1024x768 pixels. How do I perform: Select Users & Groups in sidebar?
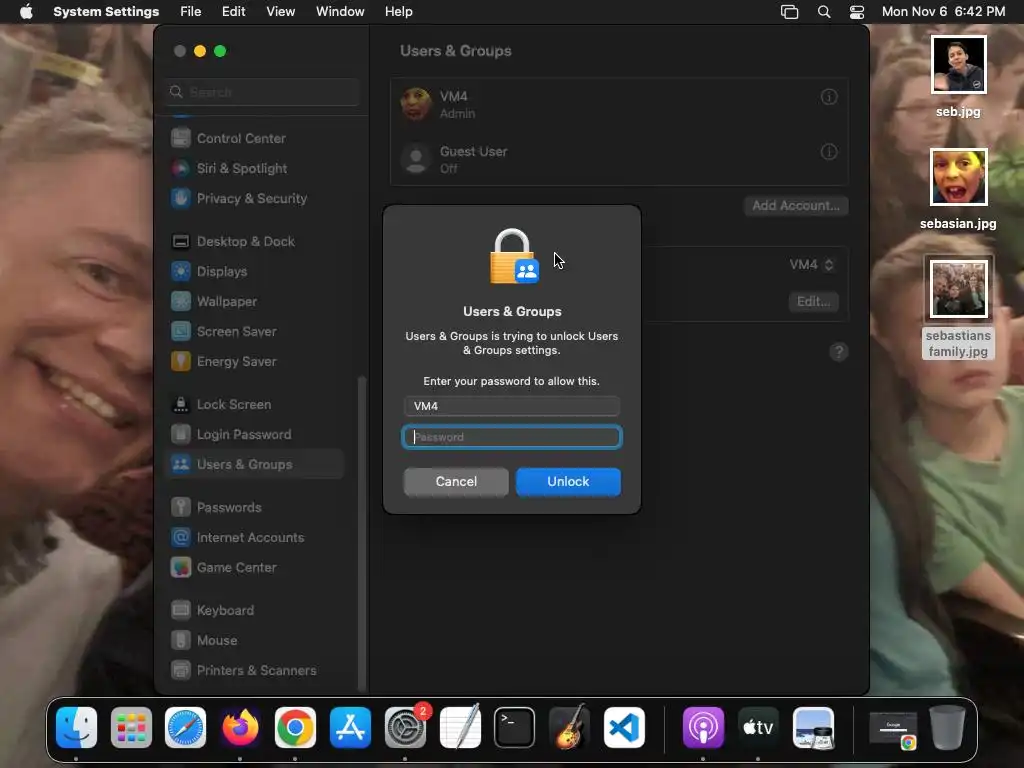point(255,464)
